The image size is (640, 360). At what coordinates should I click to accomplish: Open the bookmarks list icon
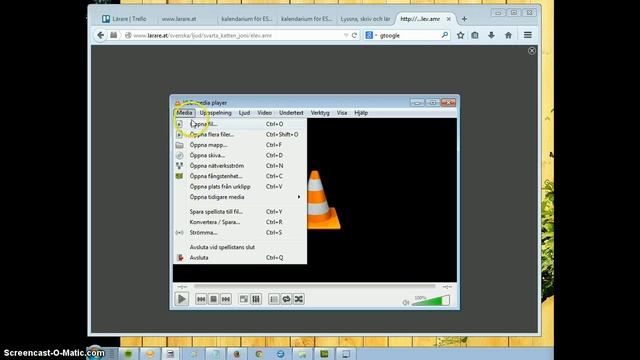(475, 36)
